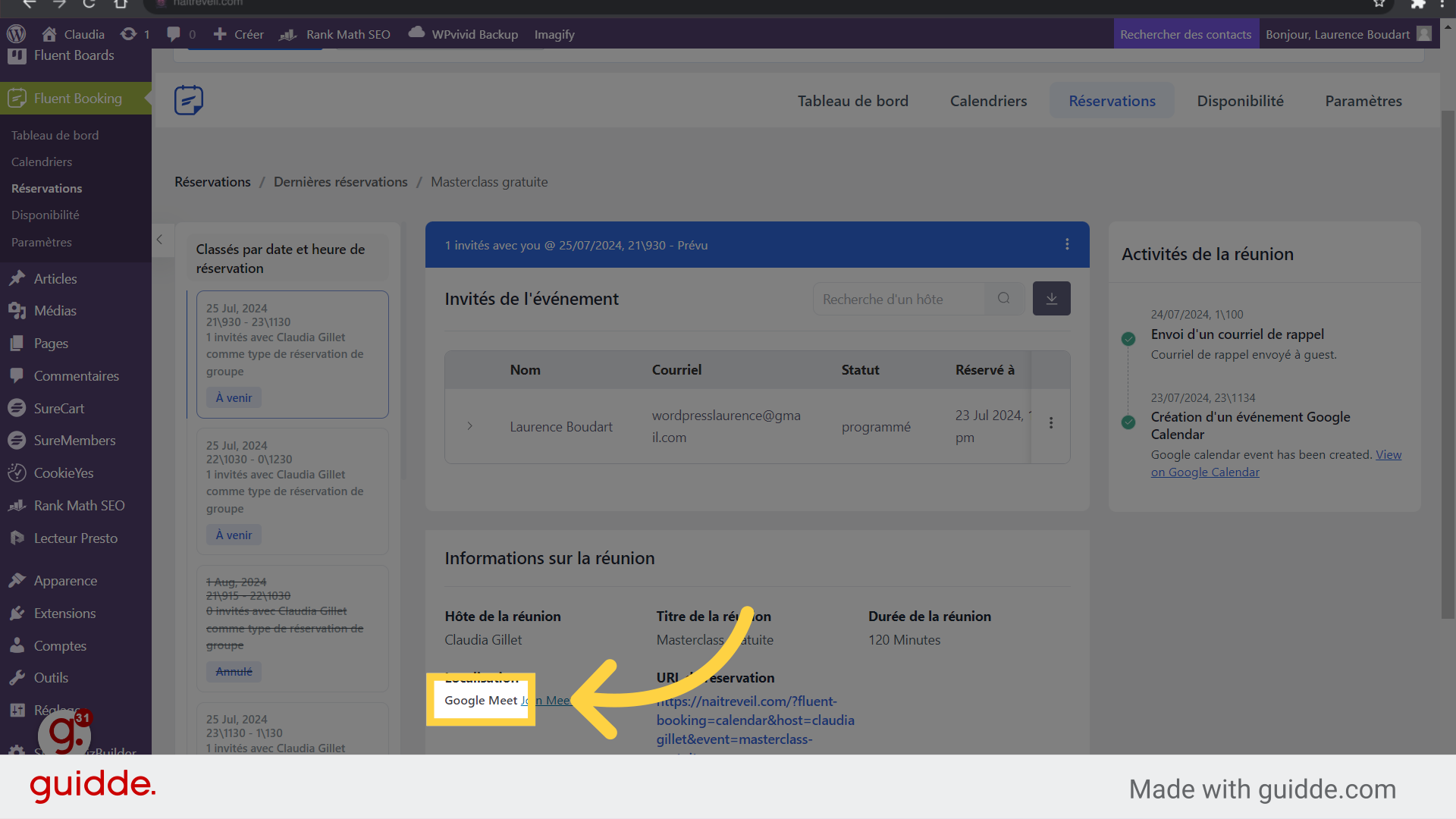Screen dimensions: 1456x819
Task: Open Commentaires in sidebar
Action: [x=76, y=376]
